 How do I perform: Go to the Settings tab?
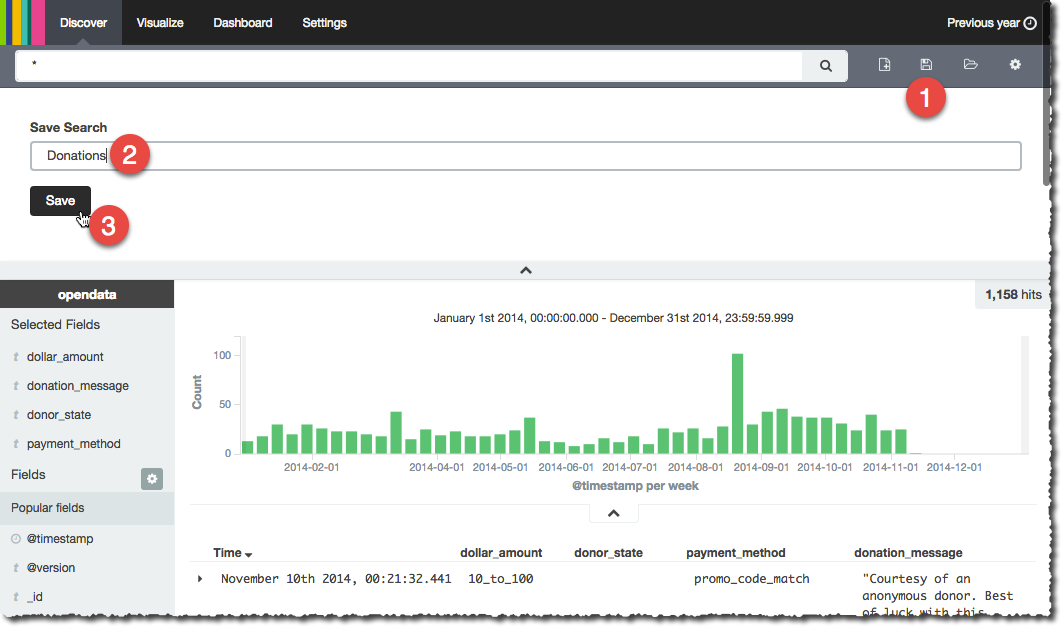pos(324,23)
